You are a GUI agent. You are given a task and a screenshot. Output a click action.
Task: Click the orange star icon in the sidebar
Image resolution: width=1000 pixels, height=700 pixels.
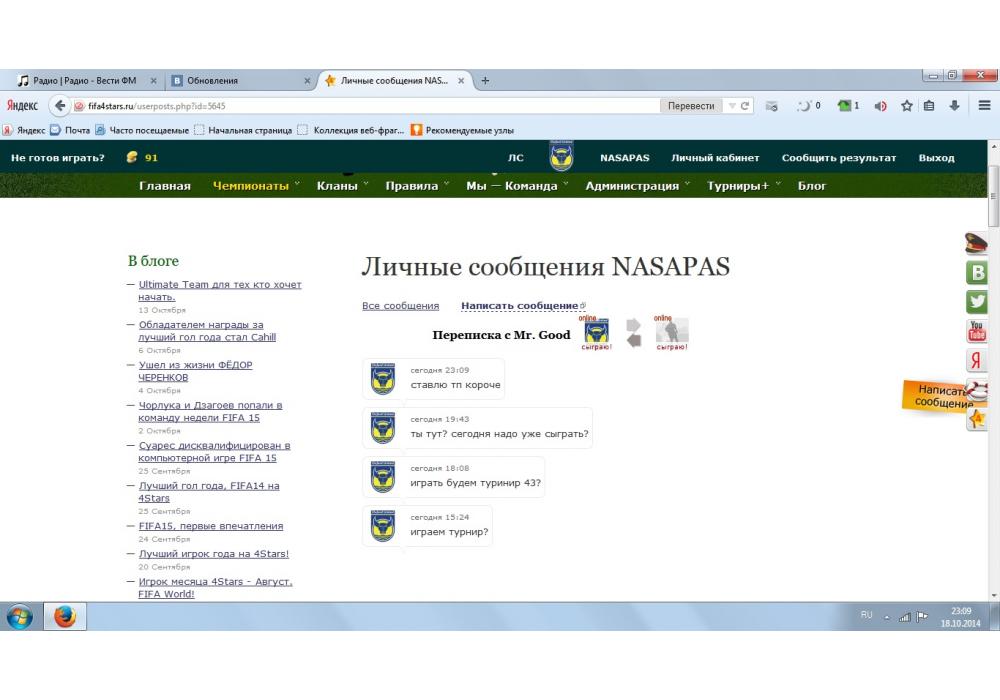(976, 419)
